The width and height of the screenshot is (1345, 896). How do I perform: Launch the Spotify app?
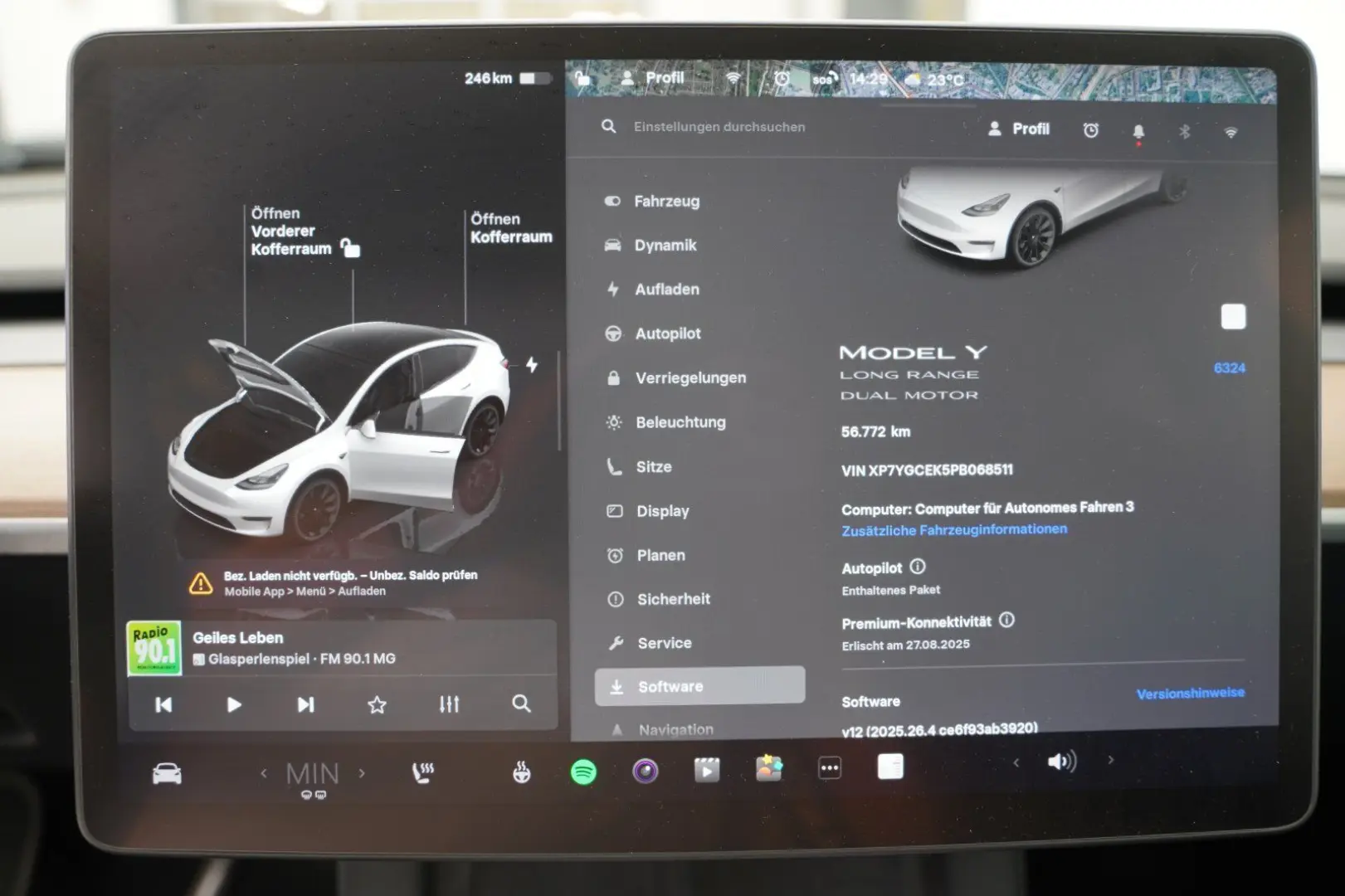point(584,772)
